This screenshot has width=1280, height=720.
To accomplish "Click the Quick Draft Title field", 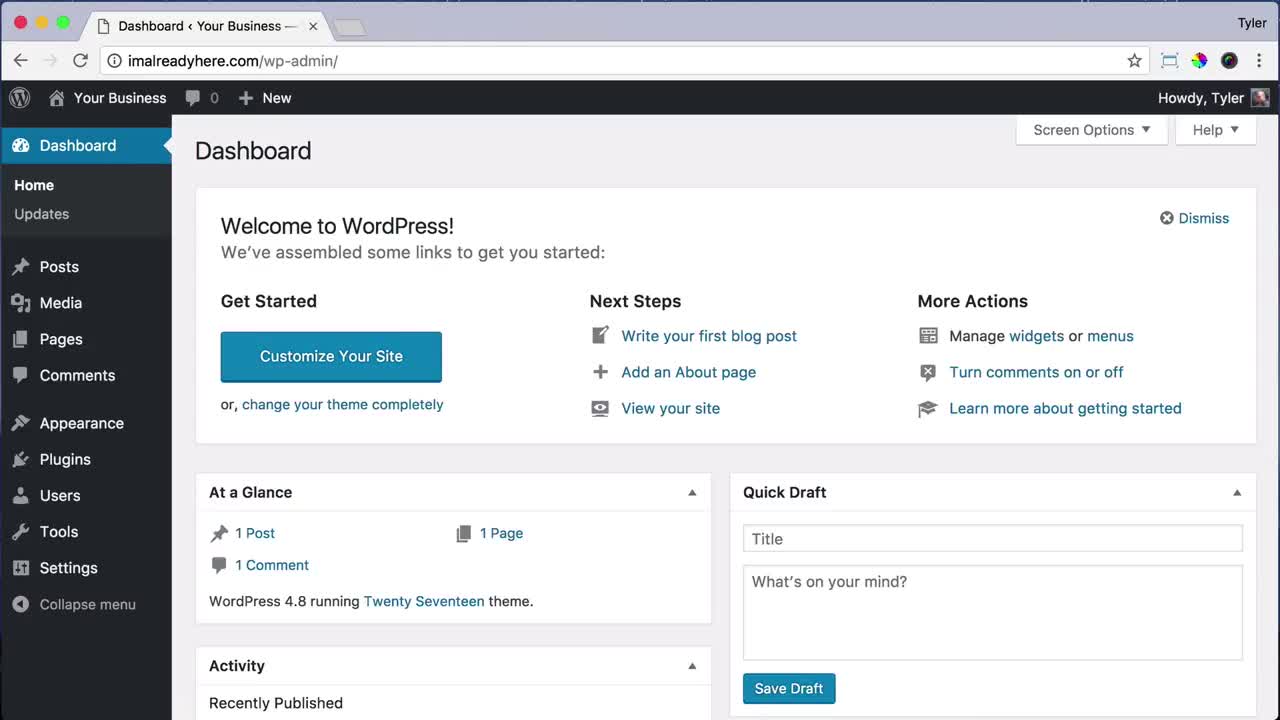I will [993, 538].
